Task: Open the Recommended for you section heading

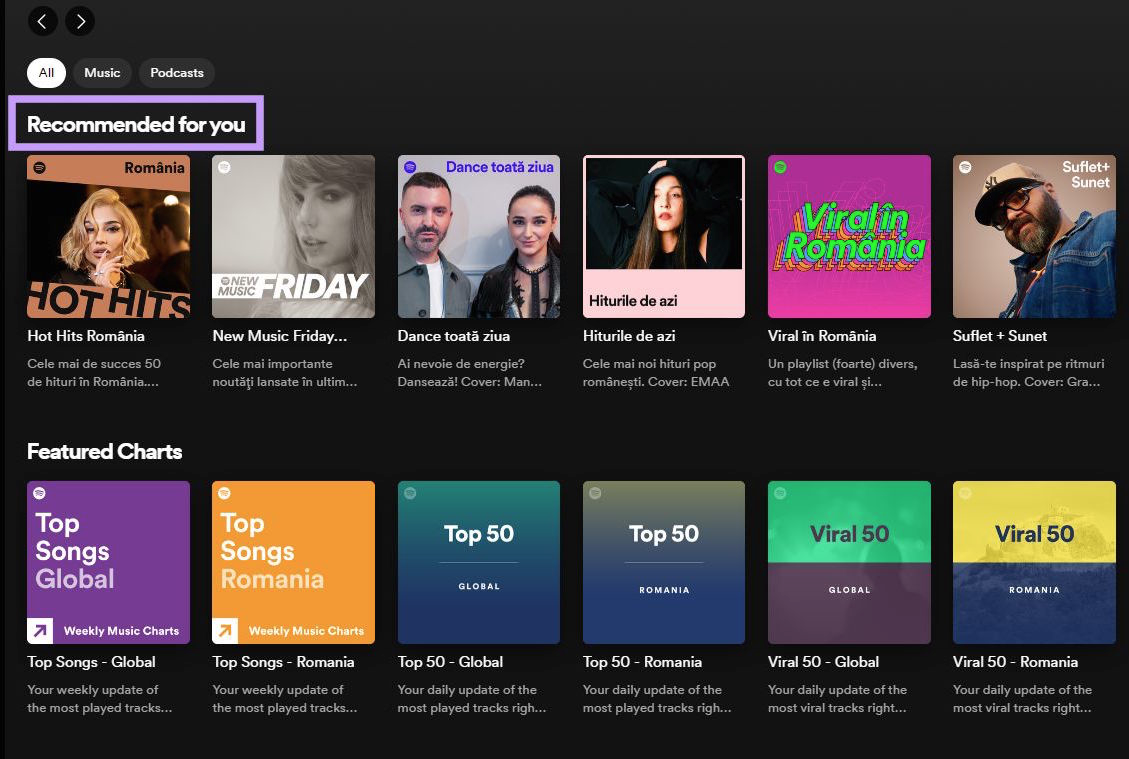Action: [137, 124]
